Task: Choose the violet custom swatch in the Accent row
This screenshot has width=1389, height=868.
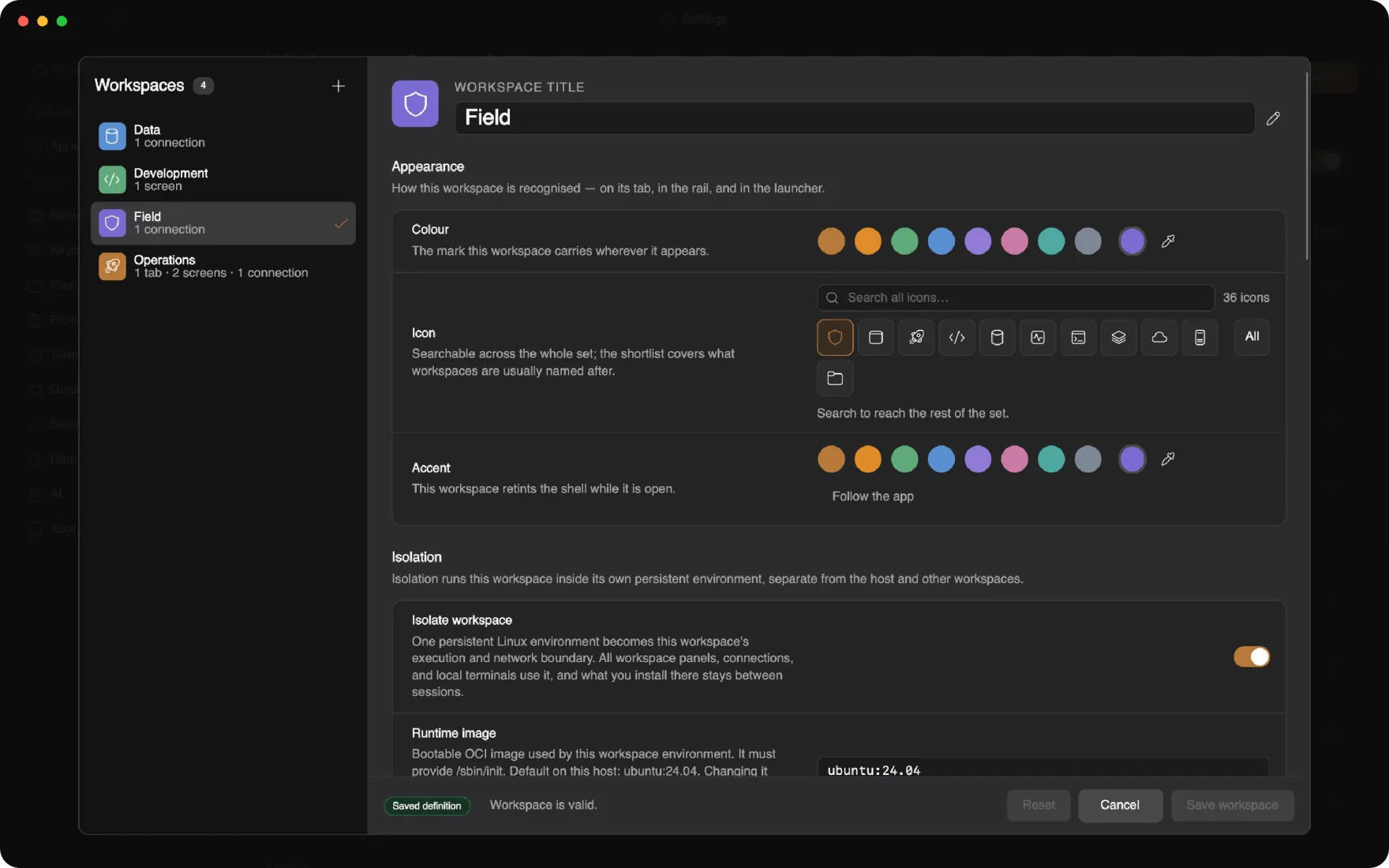Action: tap(1133, 459)
